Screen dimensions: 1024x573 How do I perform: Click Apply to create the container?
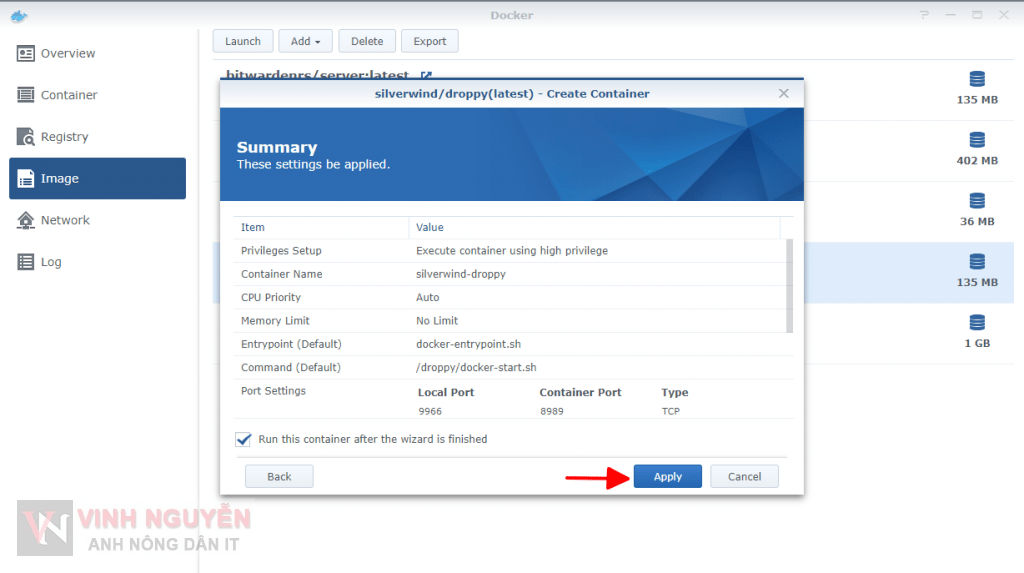[x=667, y=477]
